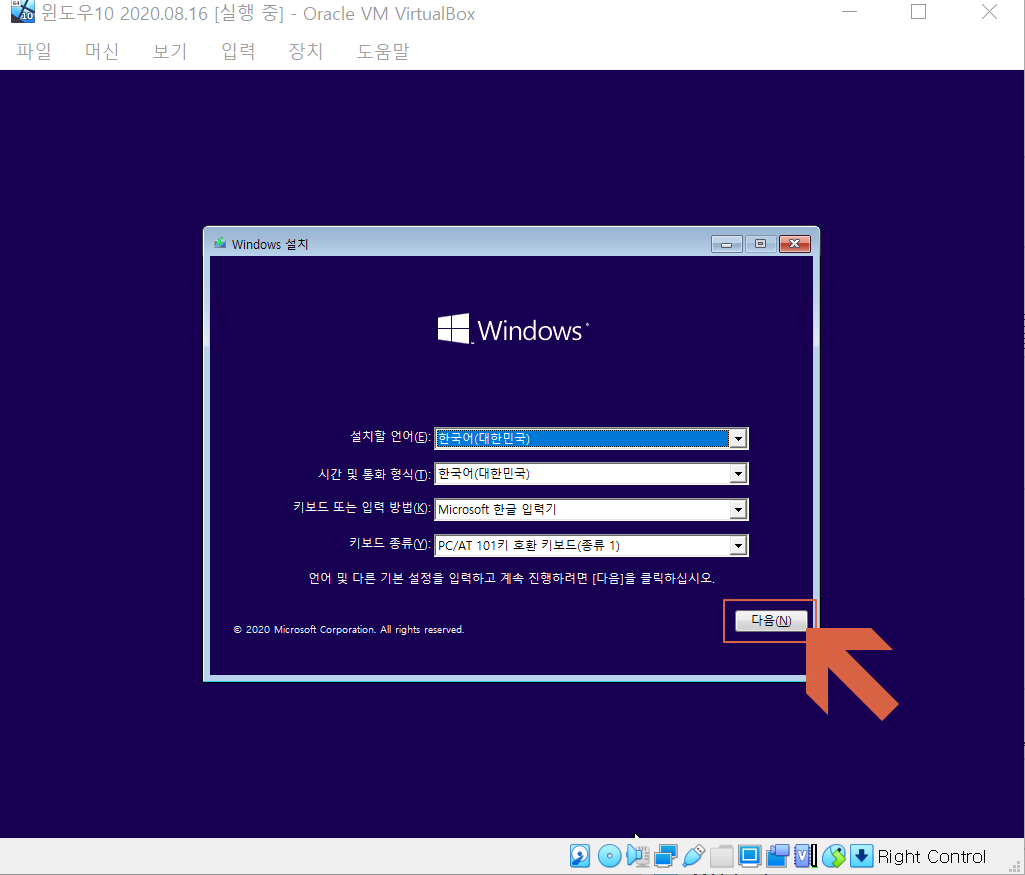Maximize the Windows 설치 dialog
Viewport: 1025px width, 875px height.
760,244
